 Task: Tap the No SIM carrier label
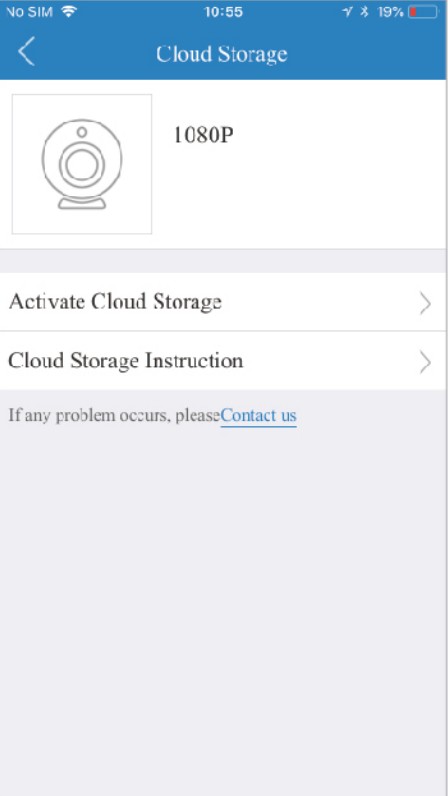[x=29, y=12]
